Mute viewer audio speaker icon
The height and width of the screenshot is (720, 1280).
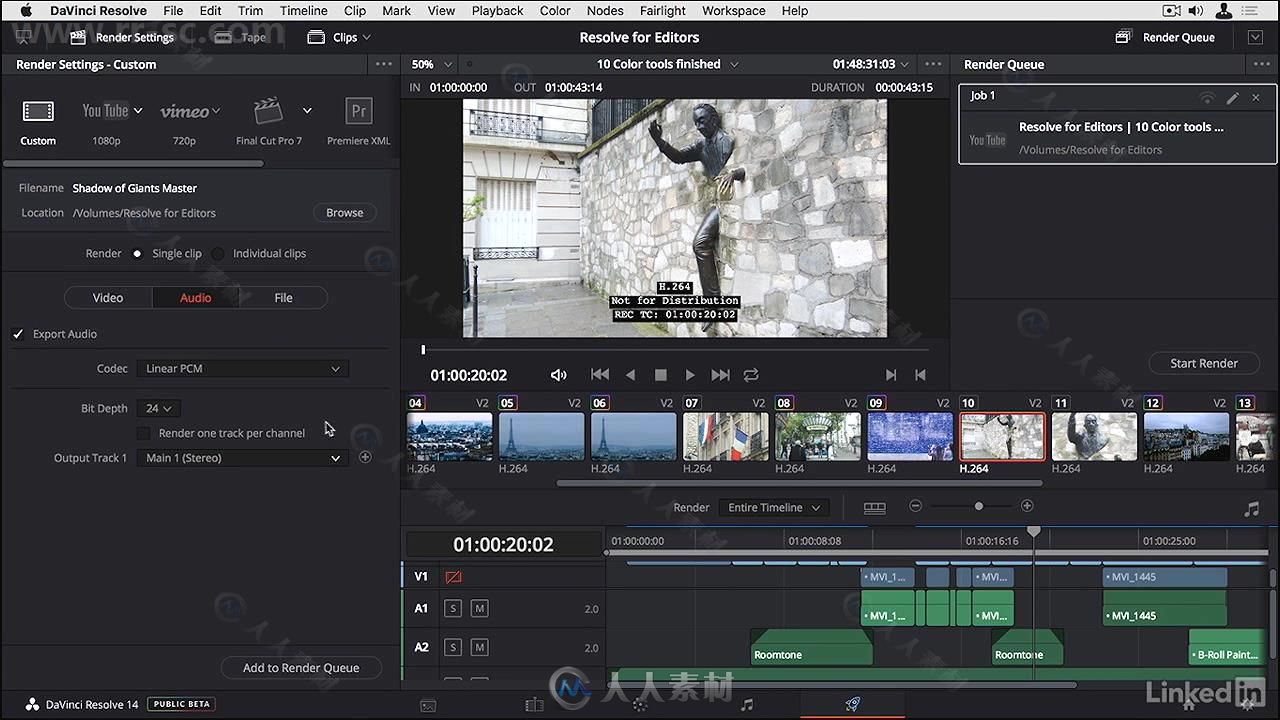click(558, 375)
